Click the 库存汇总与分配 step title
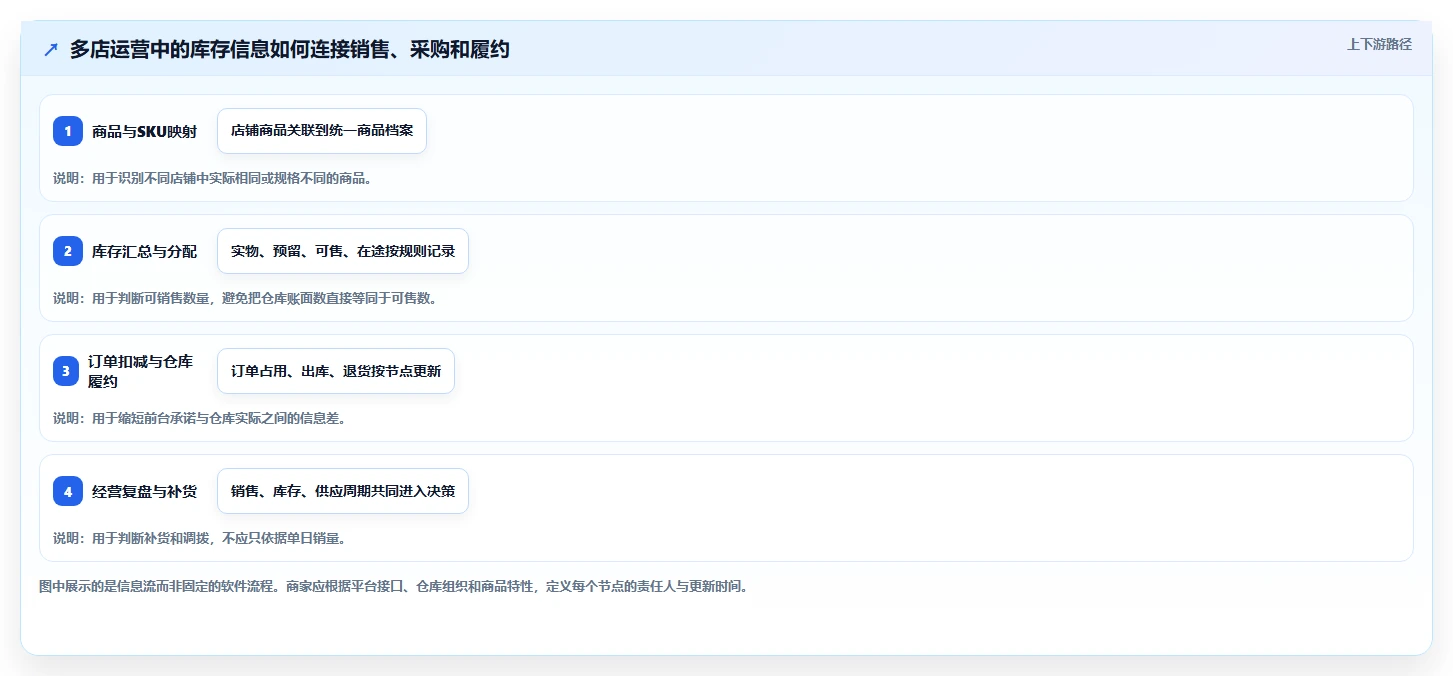Screen dimensions: 1453x676 (144, 251)
